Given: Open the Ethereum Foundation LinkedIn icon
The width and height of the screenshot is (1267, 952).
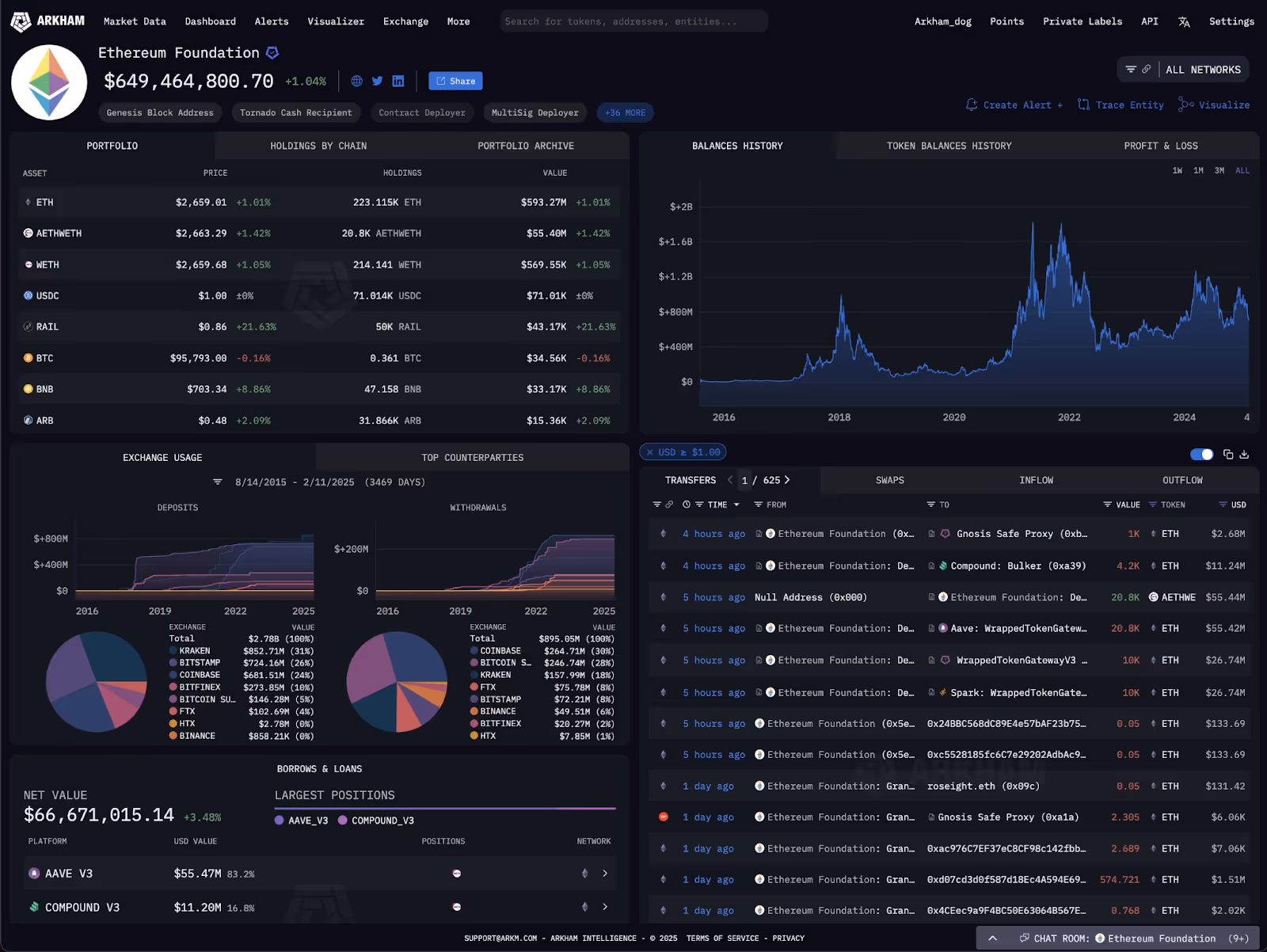Looking at the screenshot, I should pyautogui.click(x=398, y=81).
